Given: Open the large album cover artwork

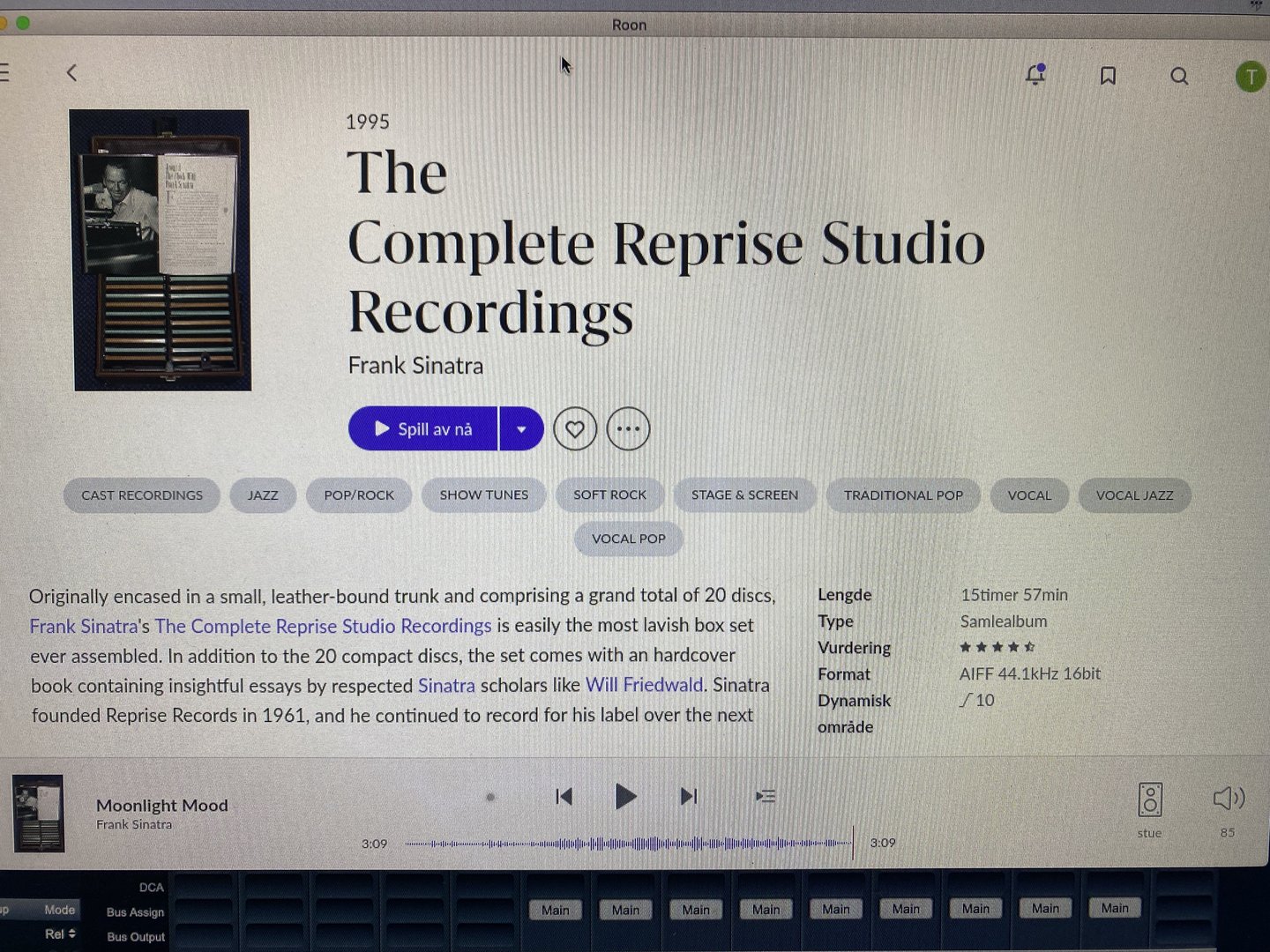Looking at the screenshot, I should [x=161, y=250].
